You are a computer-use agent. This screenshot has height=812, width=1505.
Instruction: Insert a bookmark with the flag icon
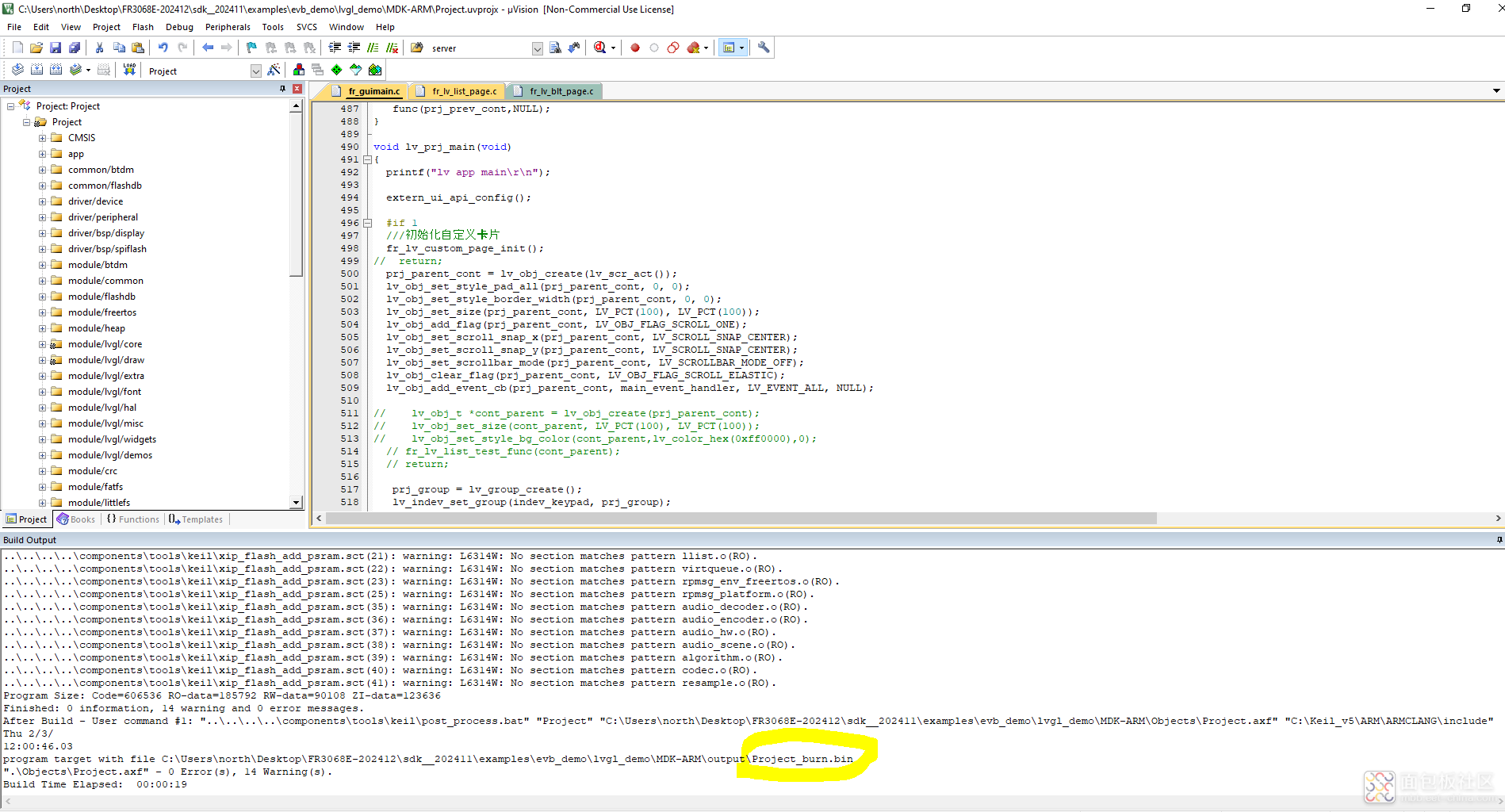pyautogui.click(x=252, y=48)
